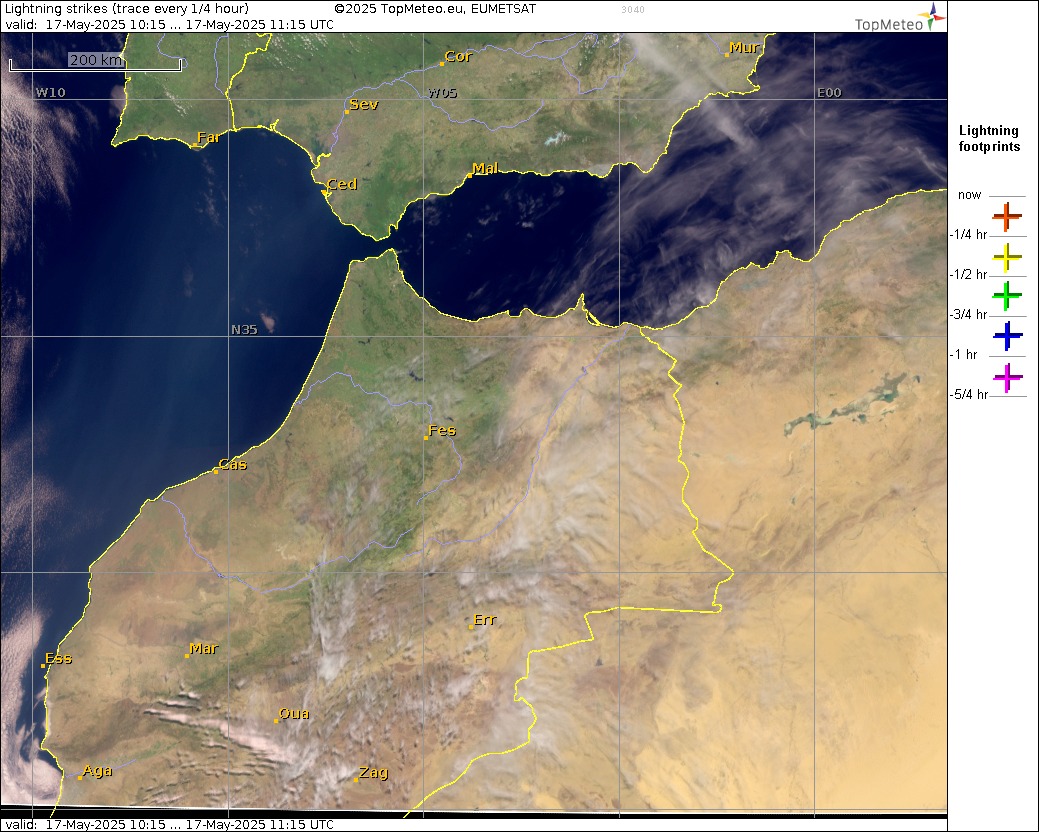
Task: Click the '3040' number in the header
Action: [x=633, y=10]
